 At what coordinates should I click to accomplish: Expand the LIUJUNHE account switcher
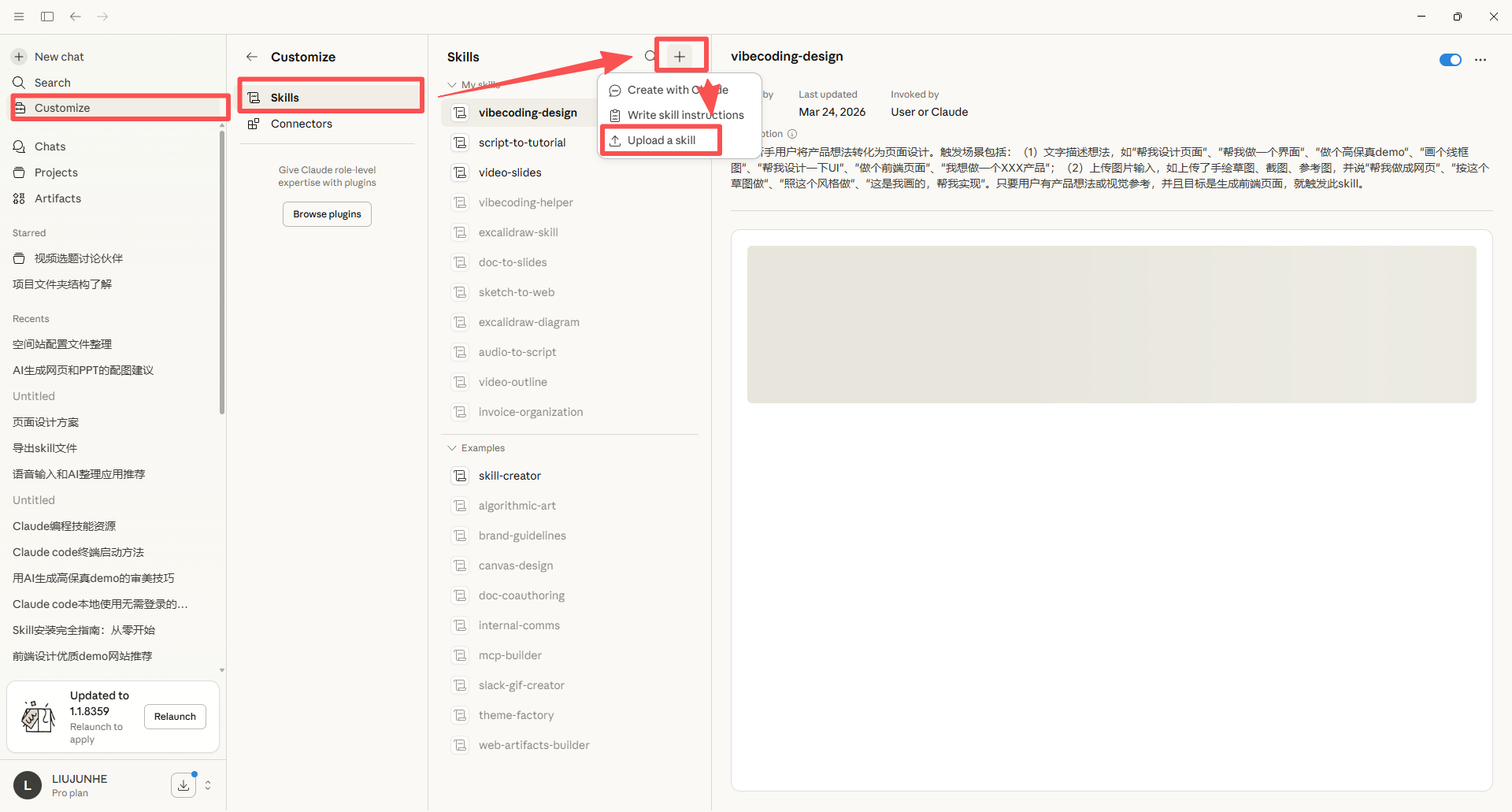pos(208,785)
